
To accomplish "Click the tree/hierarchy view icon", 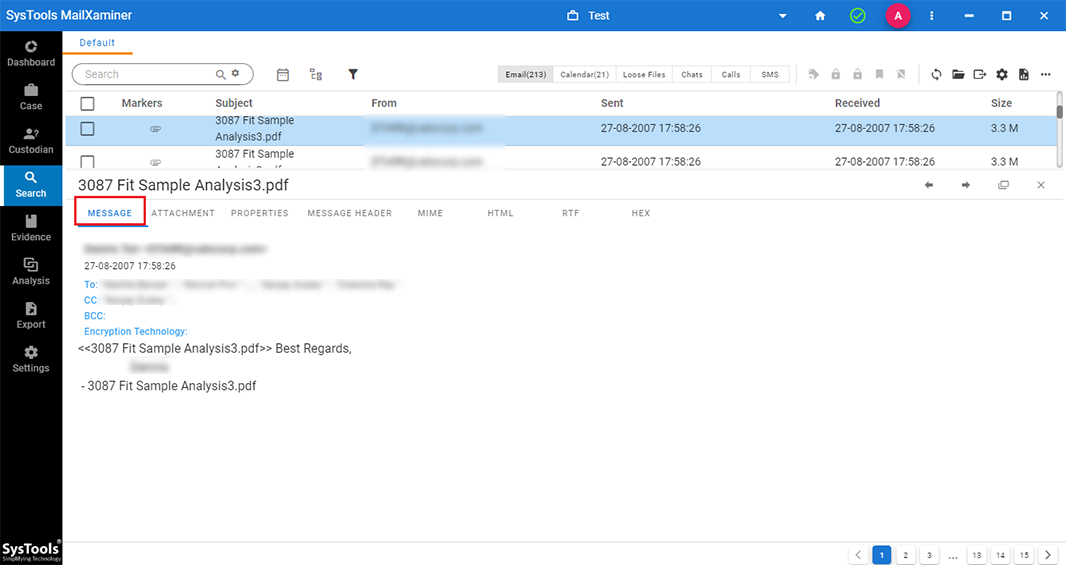I will click(x=316, y=75).
